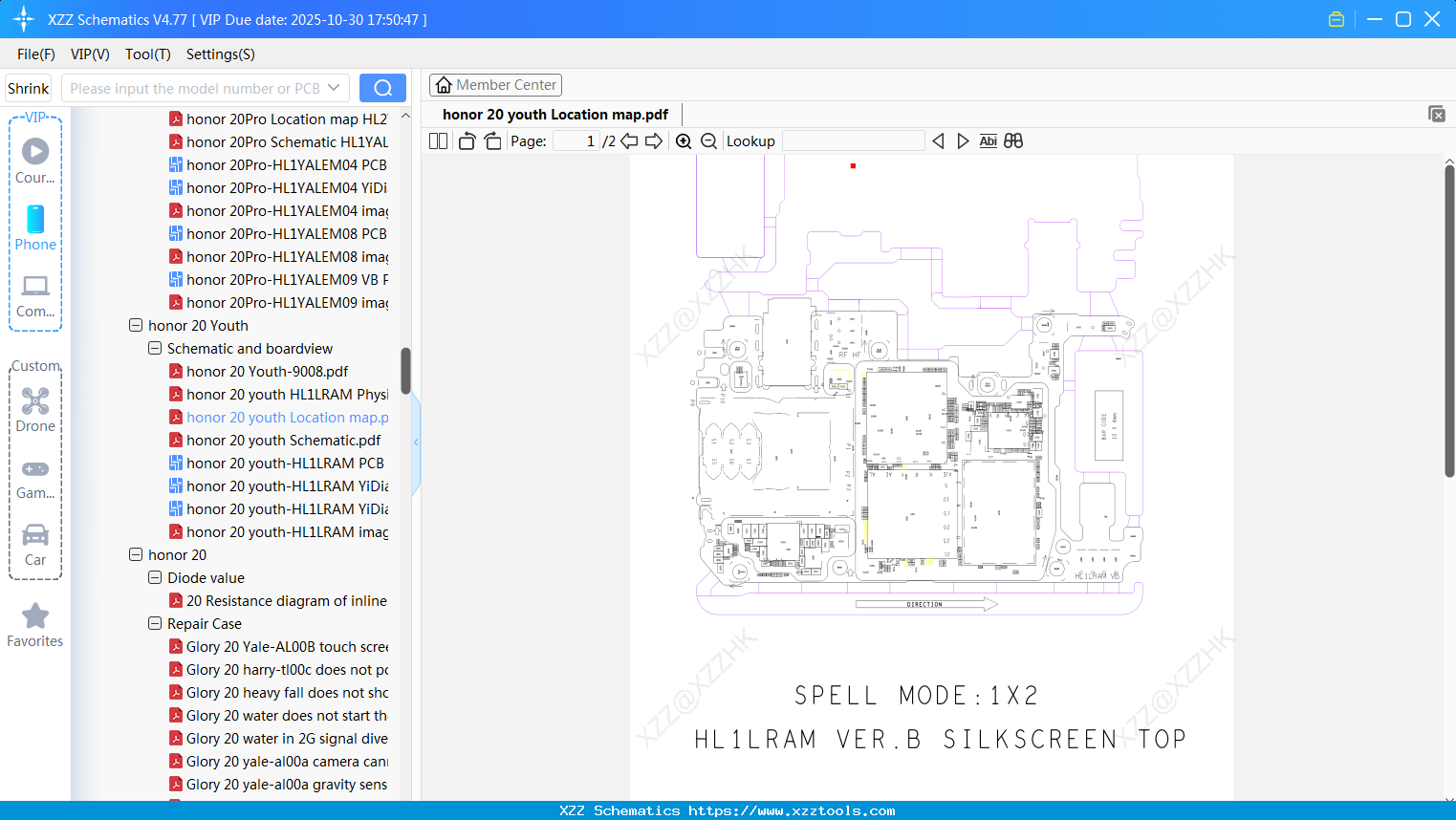1456x820 pixels.
Task: Open the Computer category in the sidebar
Action: (x=35, y=296)
